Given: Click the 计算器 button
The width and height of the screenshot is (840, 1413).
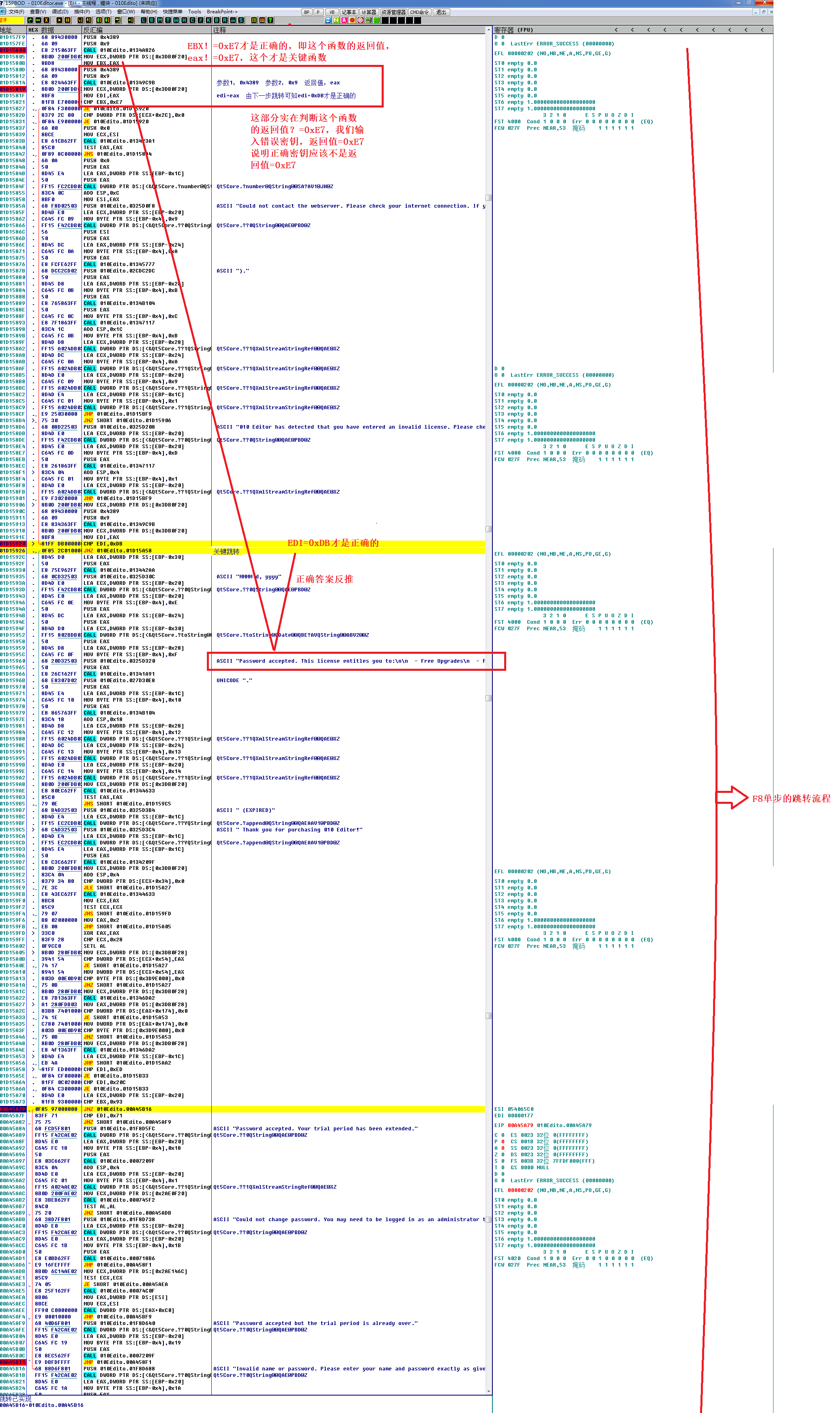Looking at the screenshot, I should point(369,12).
